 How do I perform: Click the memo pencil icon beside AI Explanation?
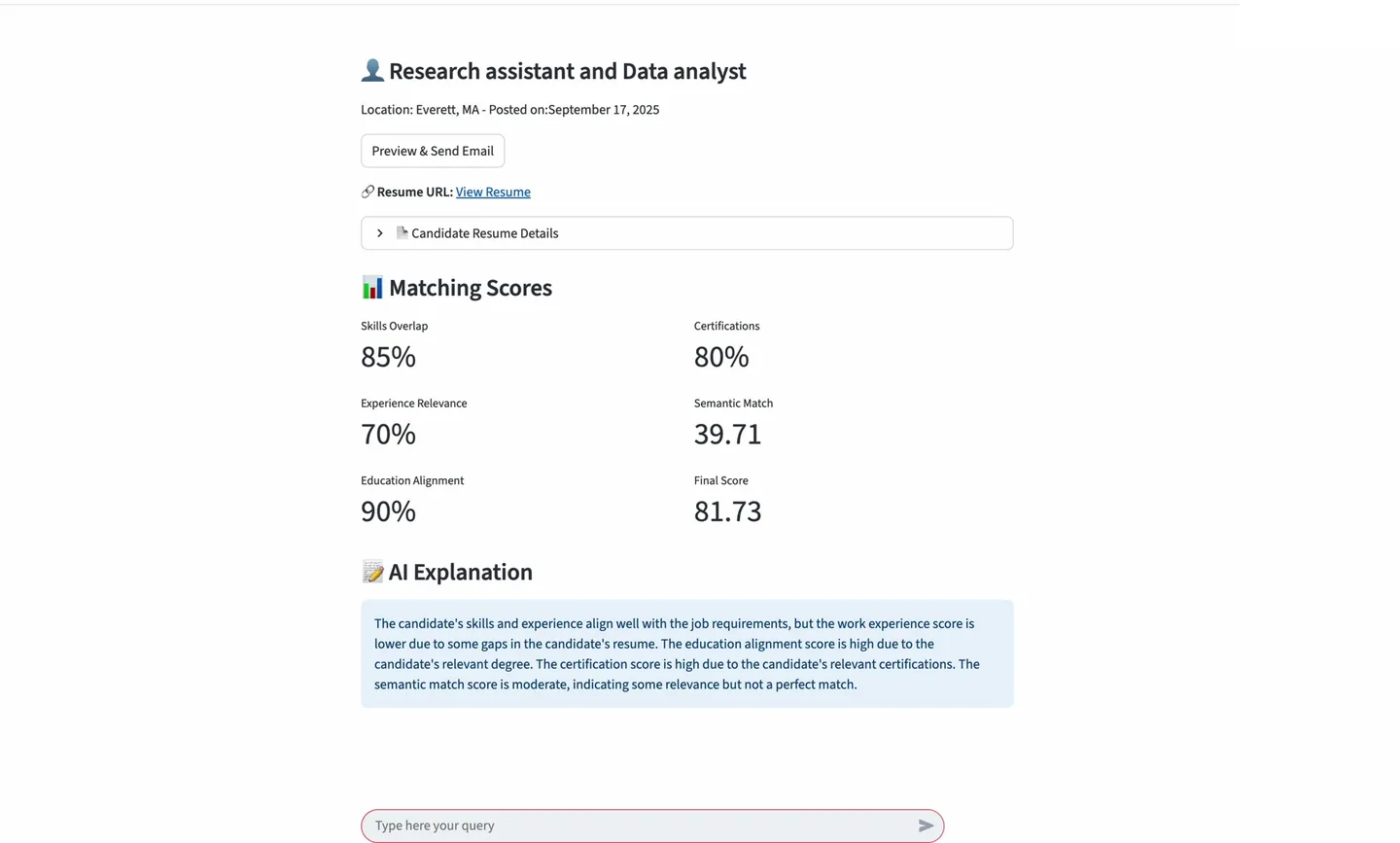click(372, 572)
